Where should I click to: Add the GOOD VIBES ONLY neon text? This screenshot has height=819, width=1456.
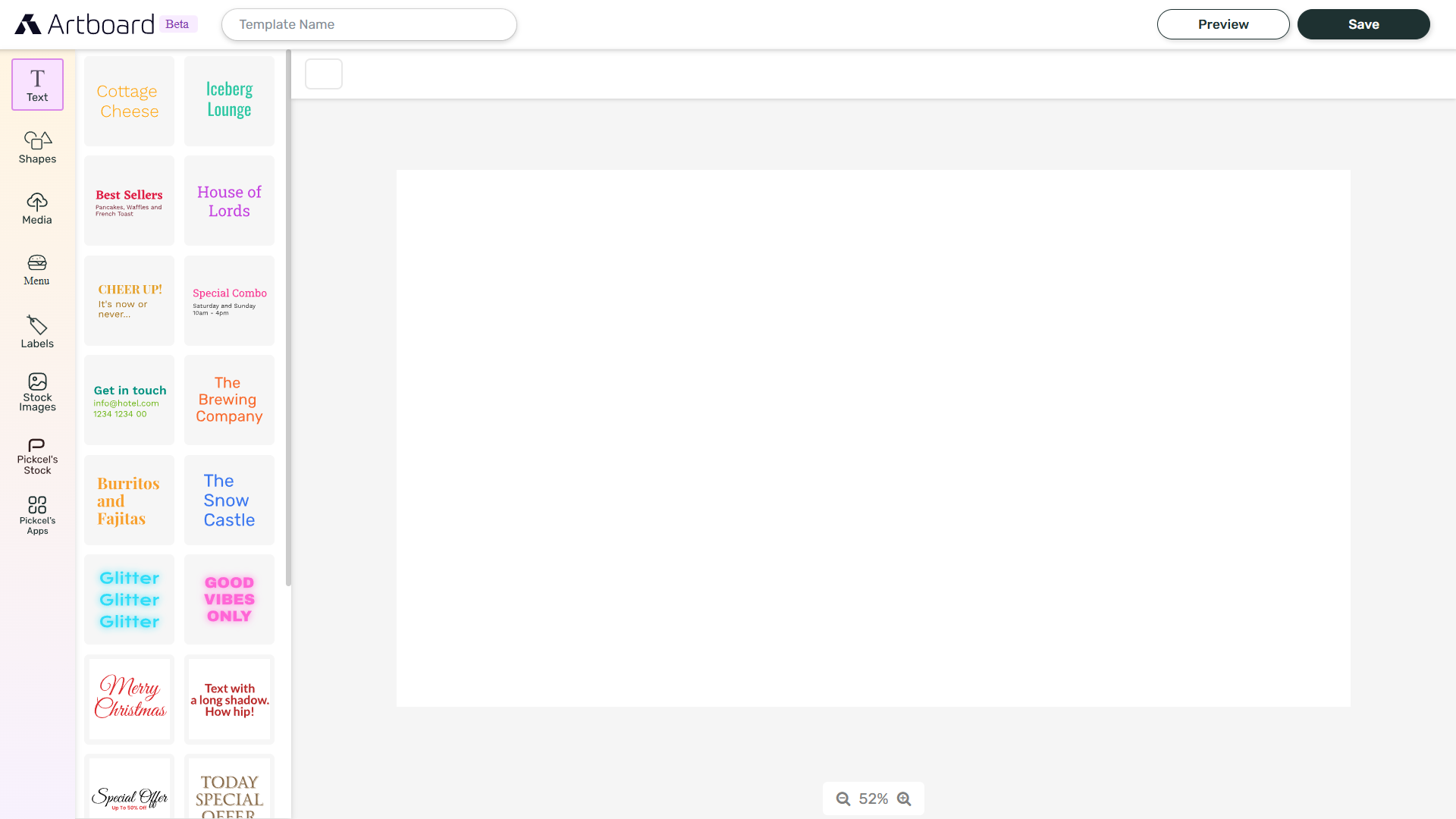point(229,599)
